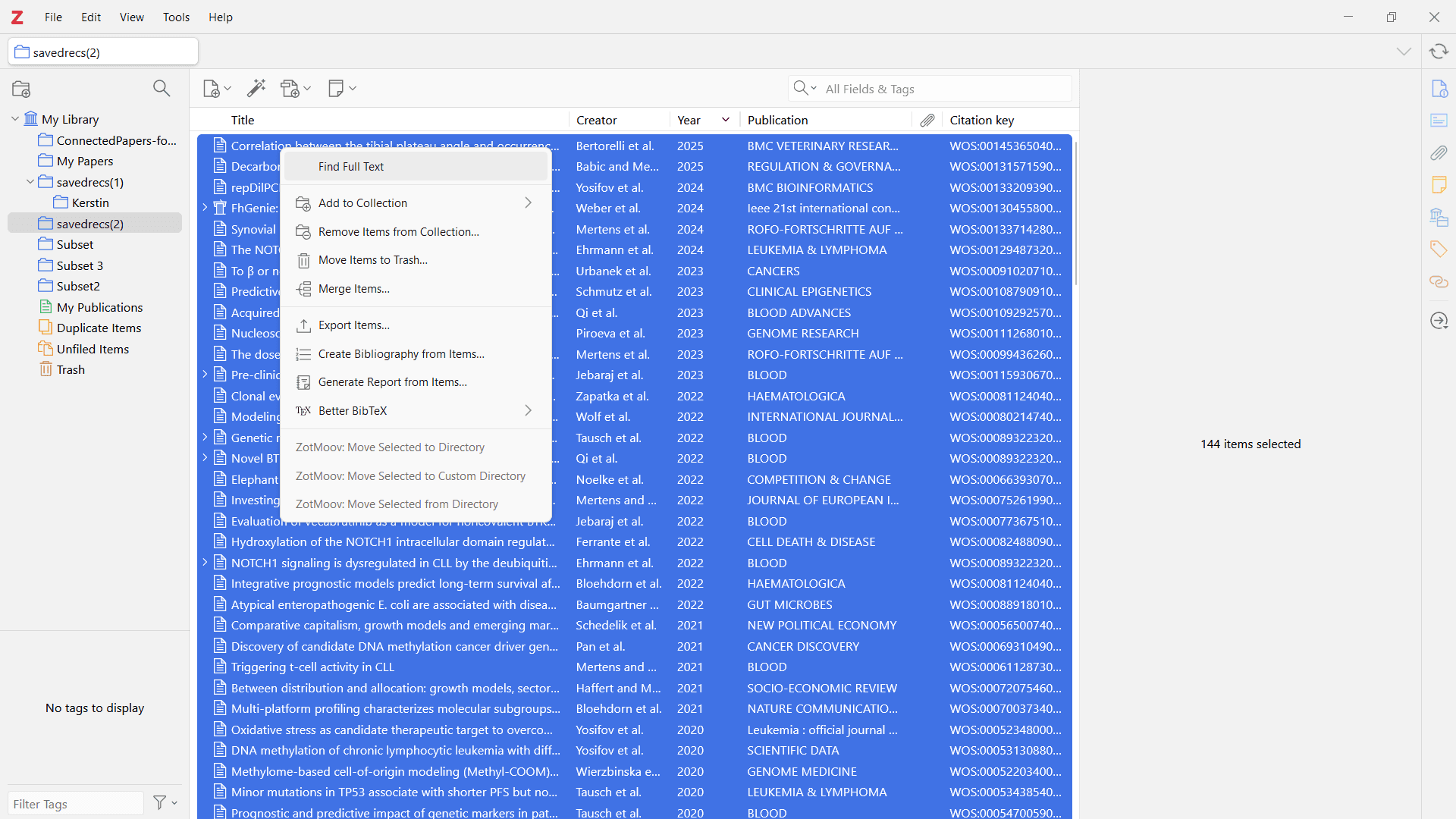Collapse the My Library tree node
The image size is (1456, 819).
coord(15,119)
